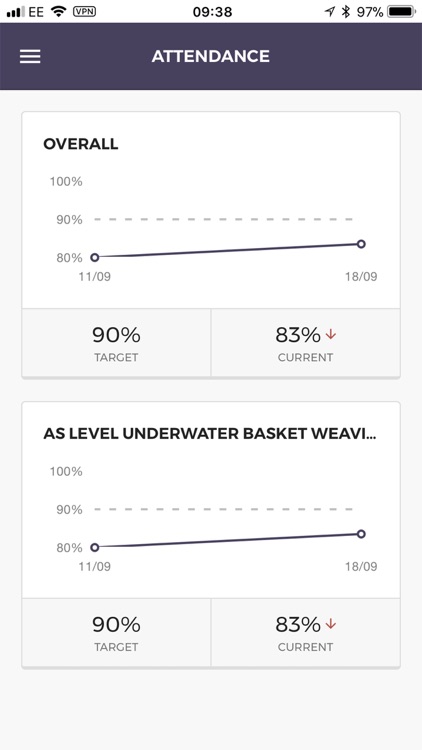Open the hamburger menu
Viewport: 422px width, 750px height.
[x=30, y=56]
